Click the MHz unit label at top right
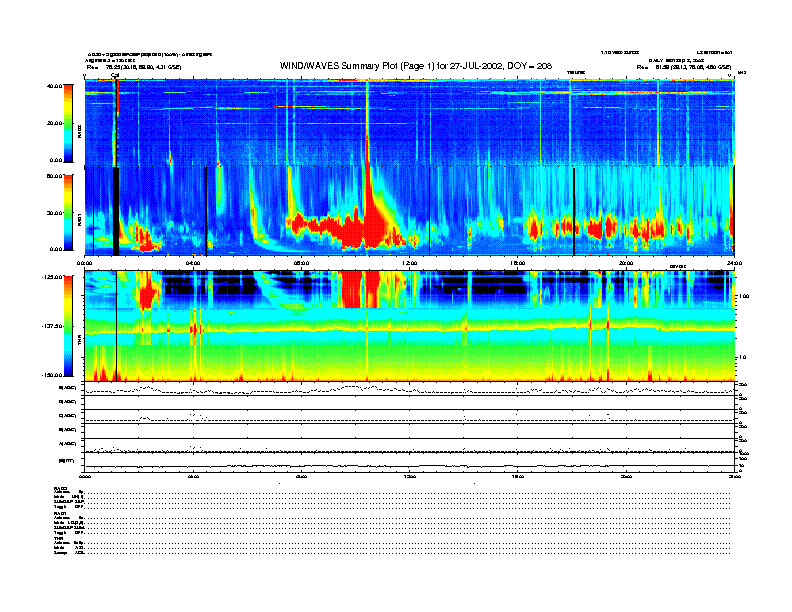The width and height of the screenshot is (792, 612). (x=742, y=73)
